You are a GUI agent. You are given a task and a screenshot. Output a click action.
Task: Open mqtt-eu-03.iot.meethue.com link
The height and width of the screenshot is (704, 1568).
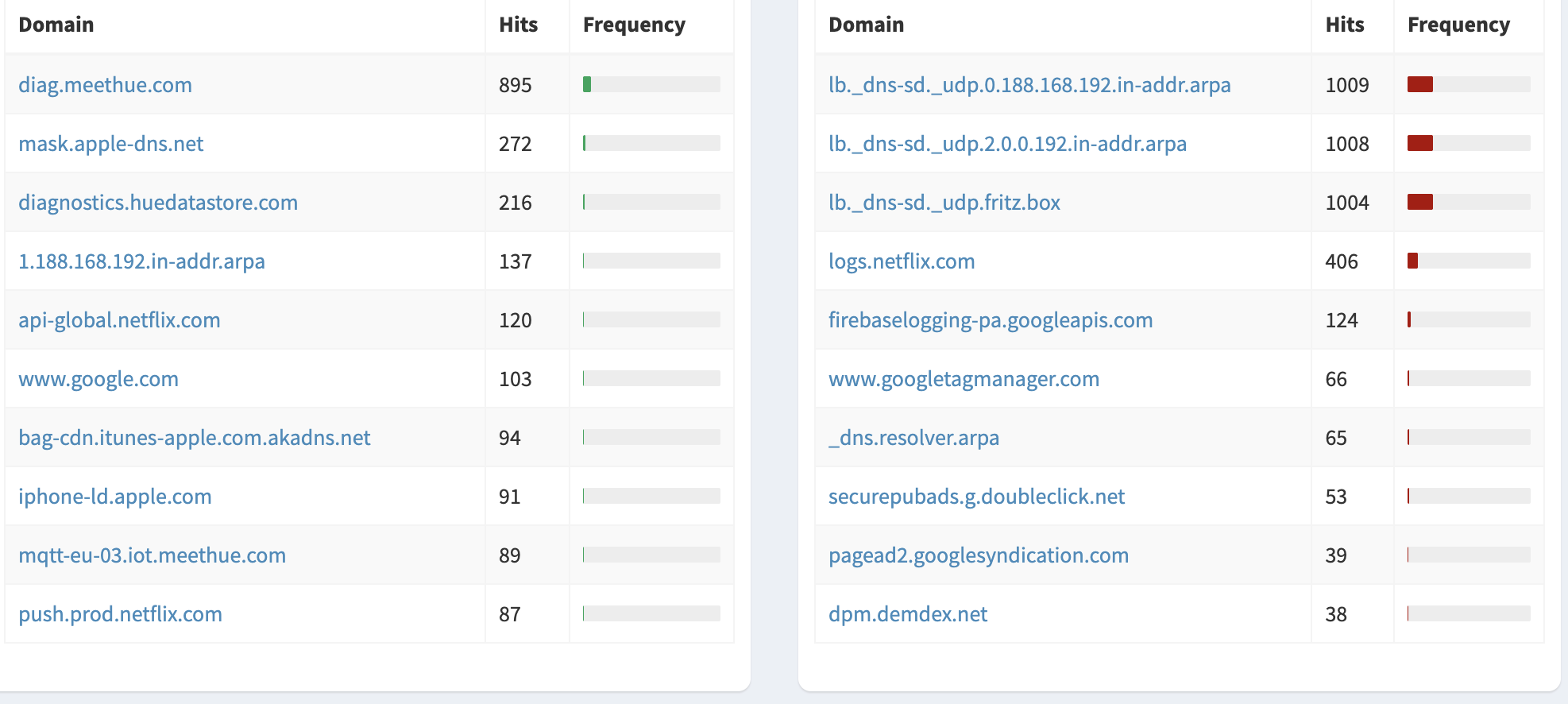[152, 555]
